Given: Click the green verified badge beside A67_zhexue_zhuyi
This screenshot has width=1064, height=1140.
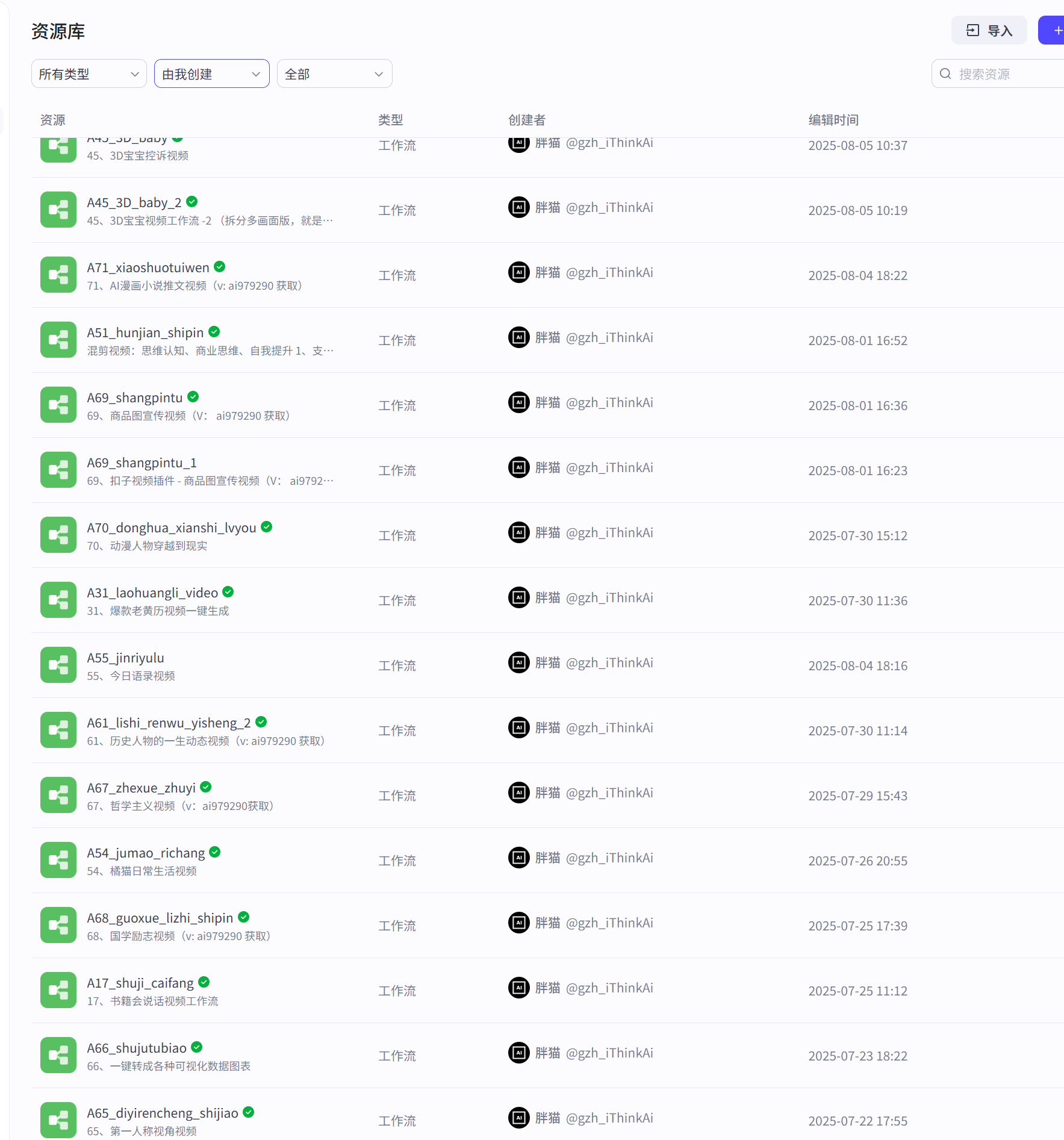Looking at the screenshot, I should coord(206,787).
